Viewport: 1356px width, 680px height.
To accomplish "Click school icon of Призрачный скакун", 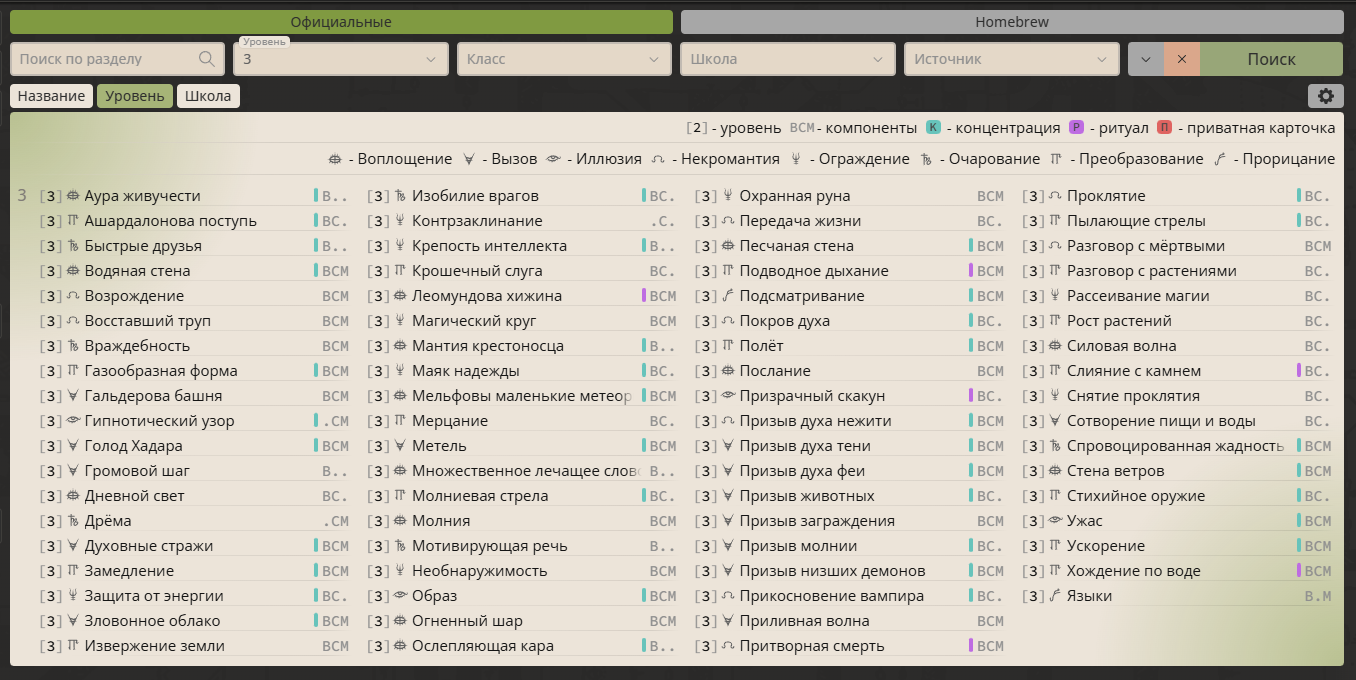I will pos(728,396).
